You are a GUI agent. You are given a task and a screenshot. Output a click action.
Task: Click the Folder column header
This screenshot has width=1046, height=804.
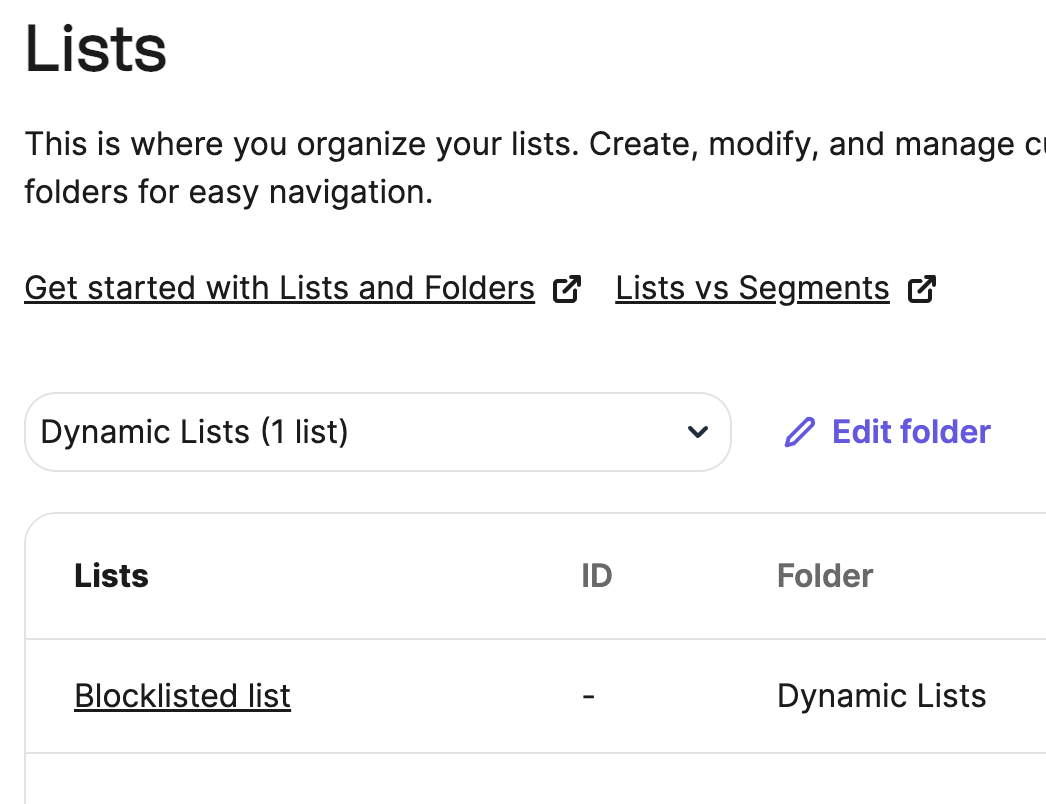(x=825, y=576)
